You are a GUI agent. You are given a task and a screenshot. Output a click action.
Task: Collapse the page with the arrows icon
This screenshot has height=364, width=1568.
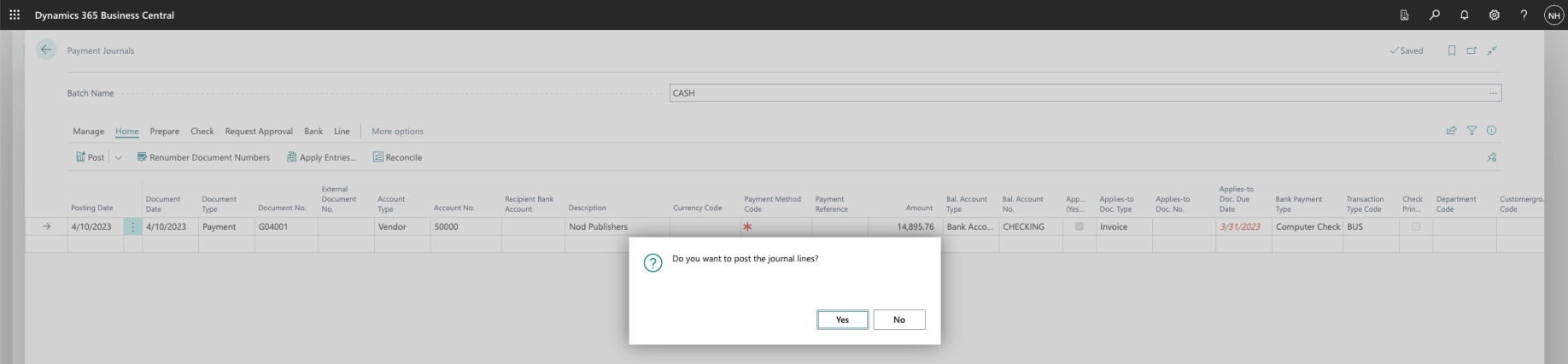[1492, 50]
